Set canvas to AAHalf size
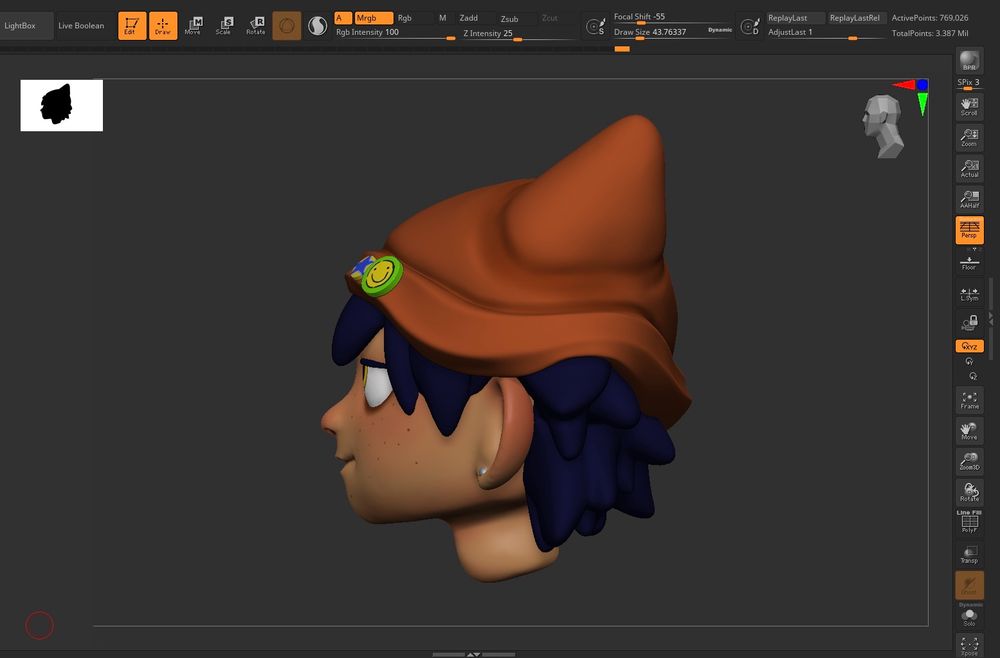Screen dimensions: 1000x658 pos(969,199)
